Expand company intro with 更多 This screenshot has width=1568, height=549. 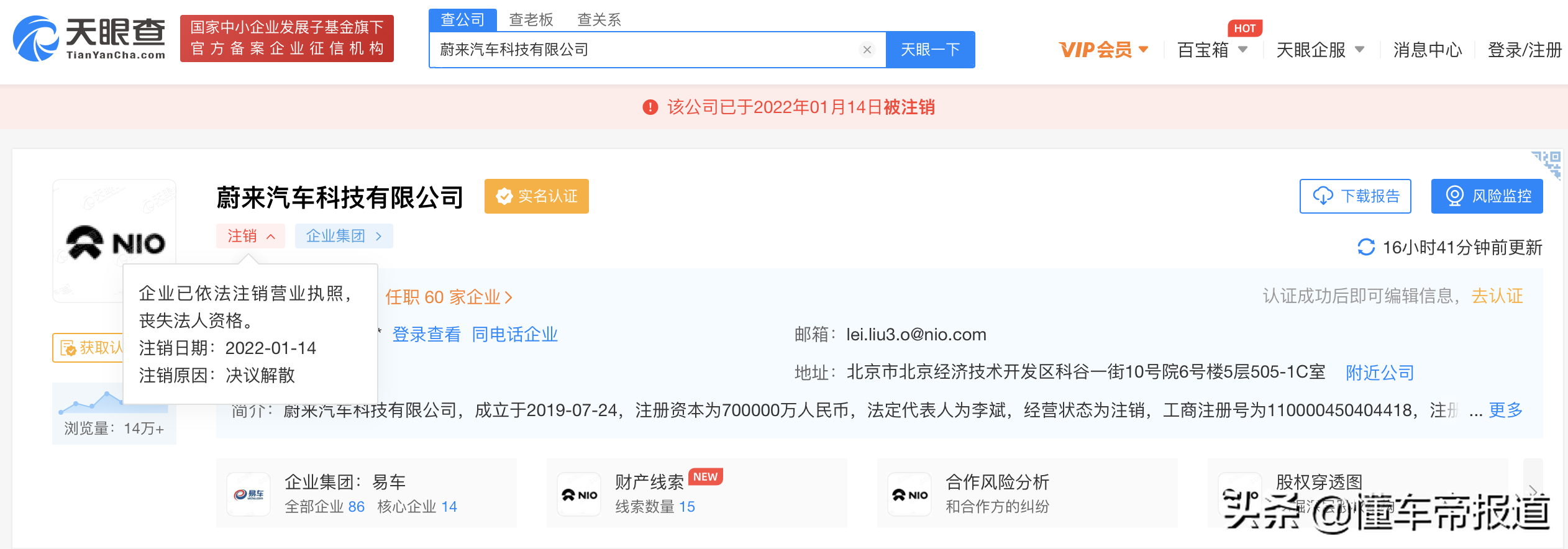(1506, 410)
